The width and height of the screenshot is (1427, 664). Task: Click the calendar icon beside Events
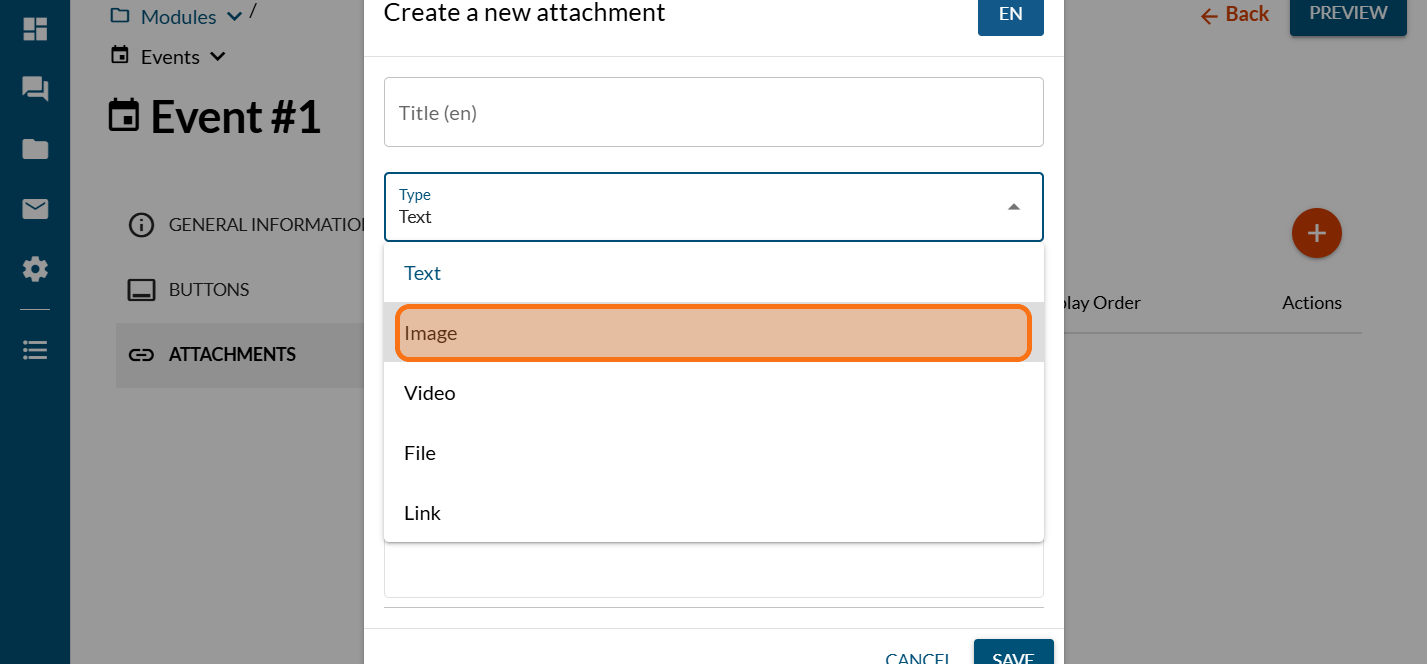pos(120,56)
